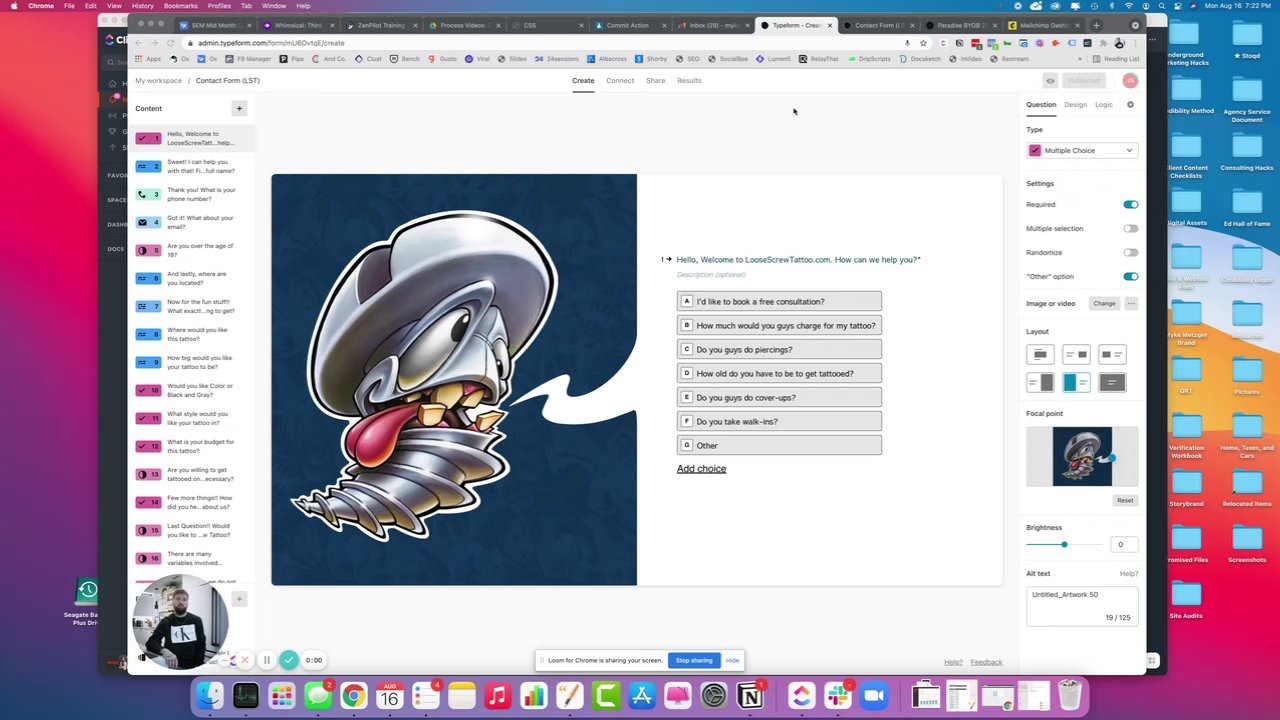Open Calendar in the Dock
Viewport: 1280px width, 720px height.
(x=390, y=695)
